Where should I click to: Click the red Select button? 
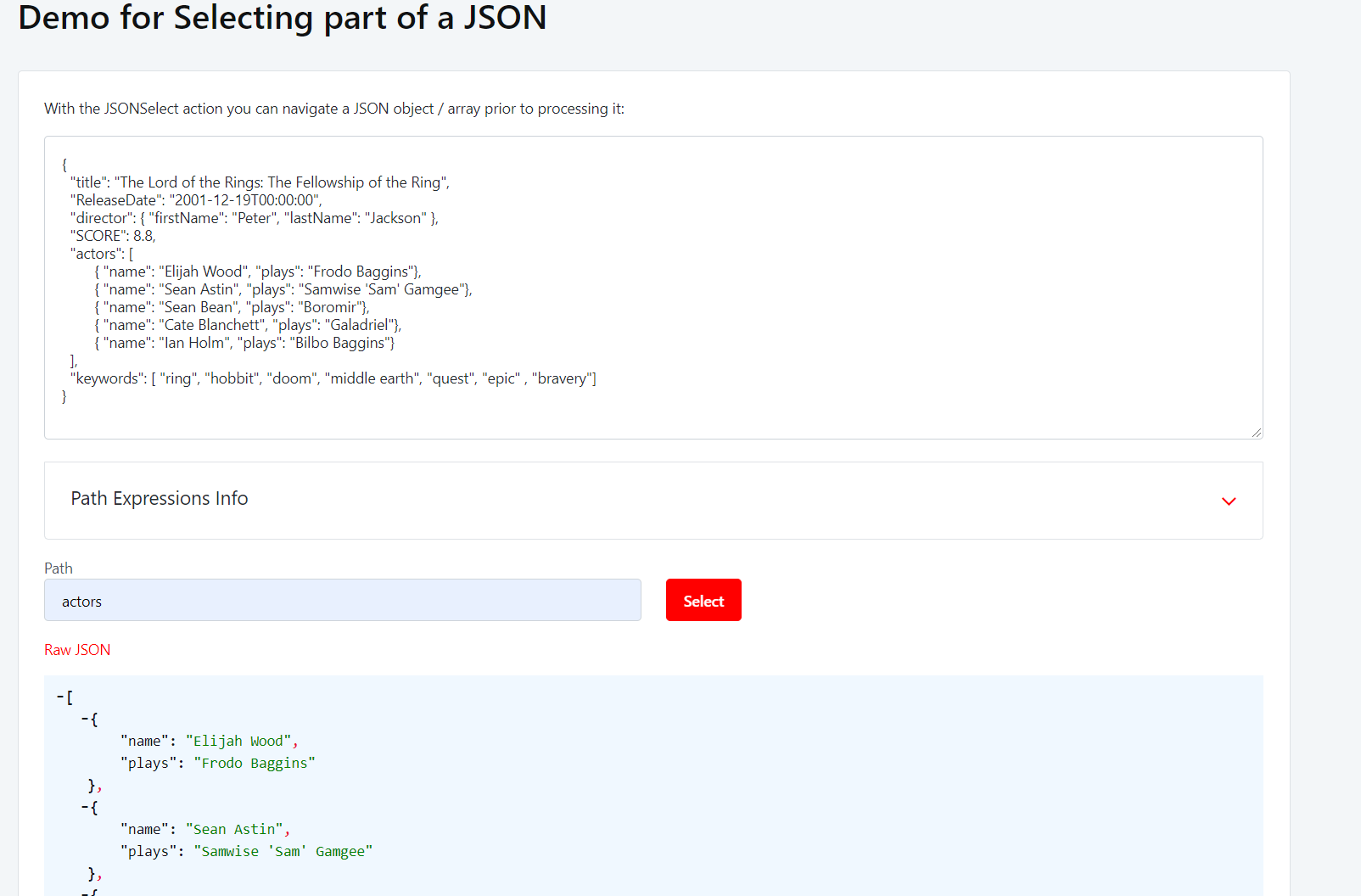click(703, 600)
